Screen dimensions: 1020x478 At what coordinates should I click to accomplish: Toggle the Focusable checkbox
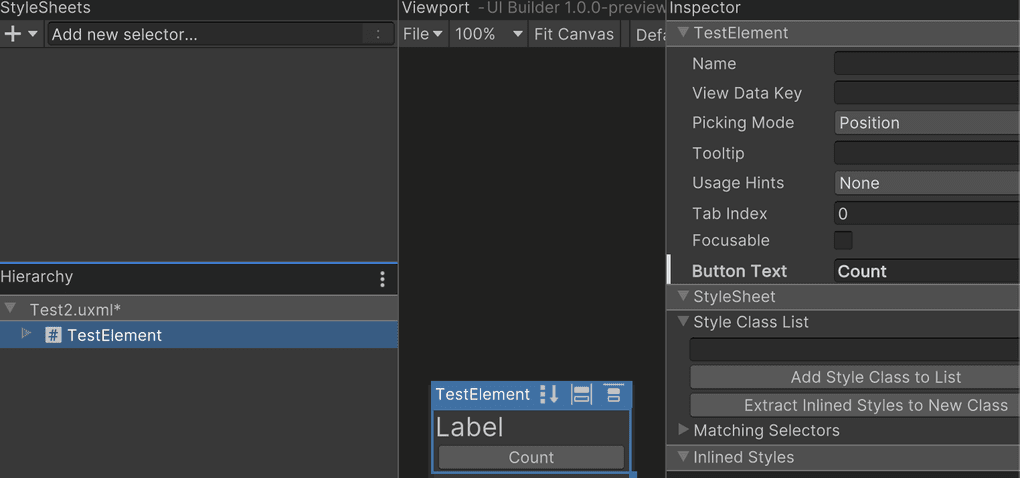point(843,240)
